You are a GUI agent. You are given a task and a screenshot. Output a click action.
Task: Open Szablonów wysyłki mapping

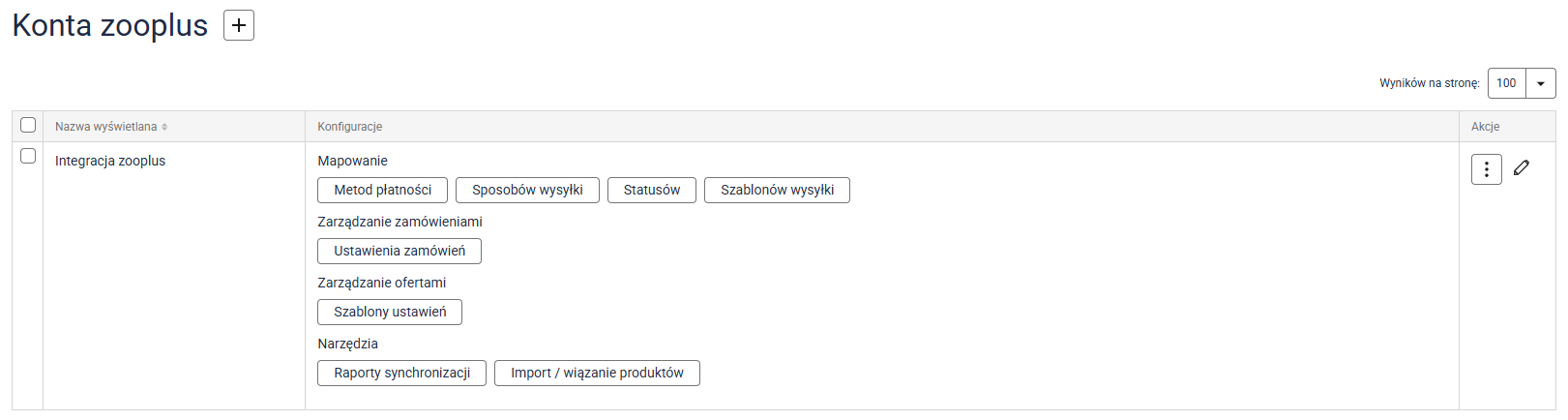click(777, 190)
